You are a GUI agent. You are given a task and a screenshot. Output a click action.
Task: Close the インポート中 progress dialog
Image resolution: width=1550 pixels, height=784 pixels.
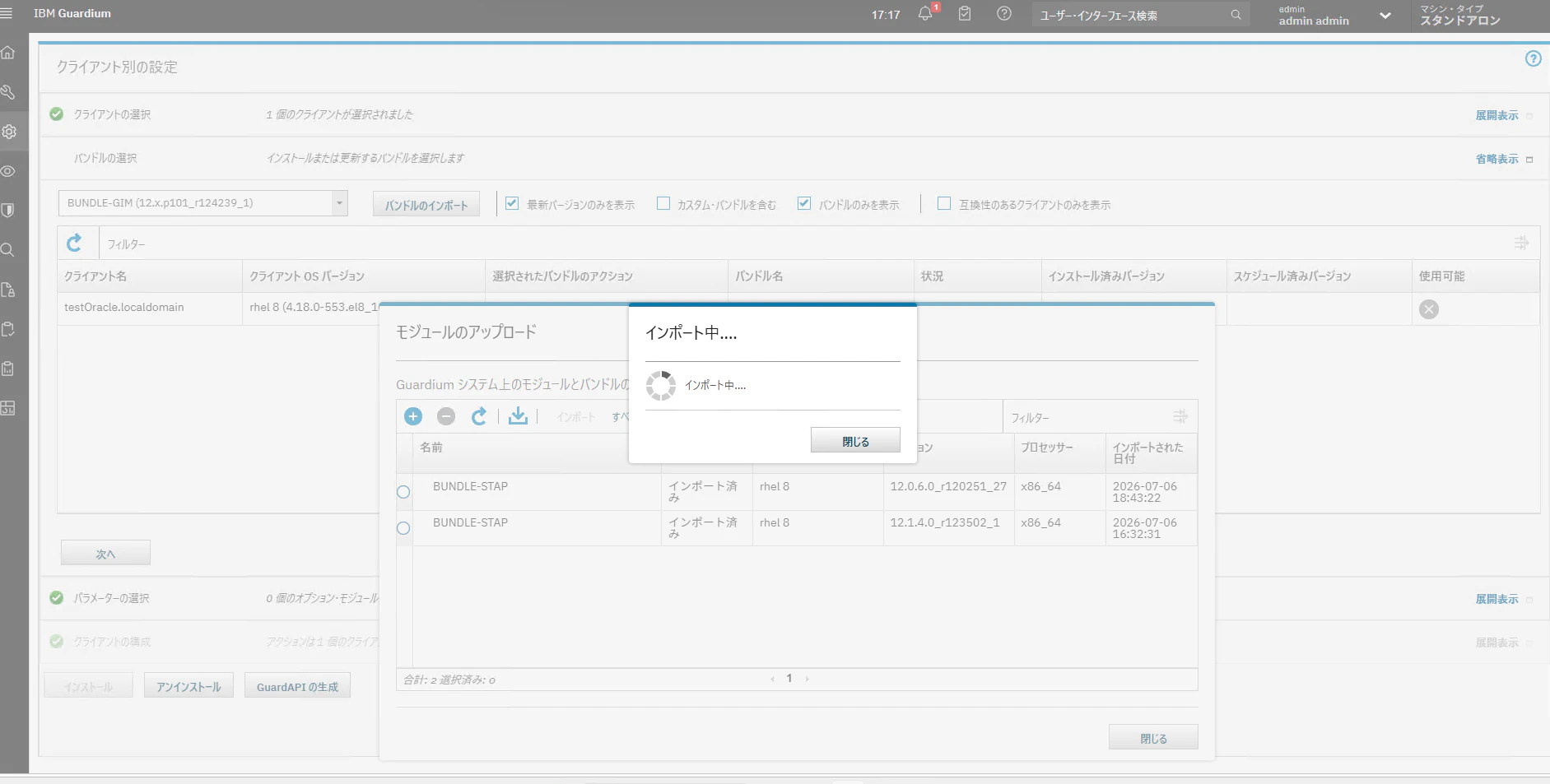pos(855,441)
